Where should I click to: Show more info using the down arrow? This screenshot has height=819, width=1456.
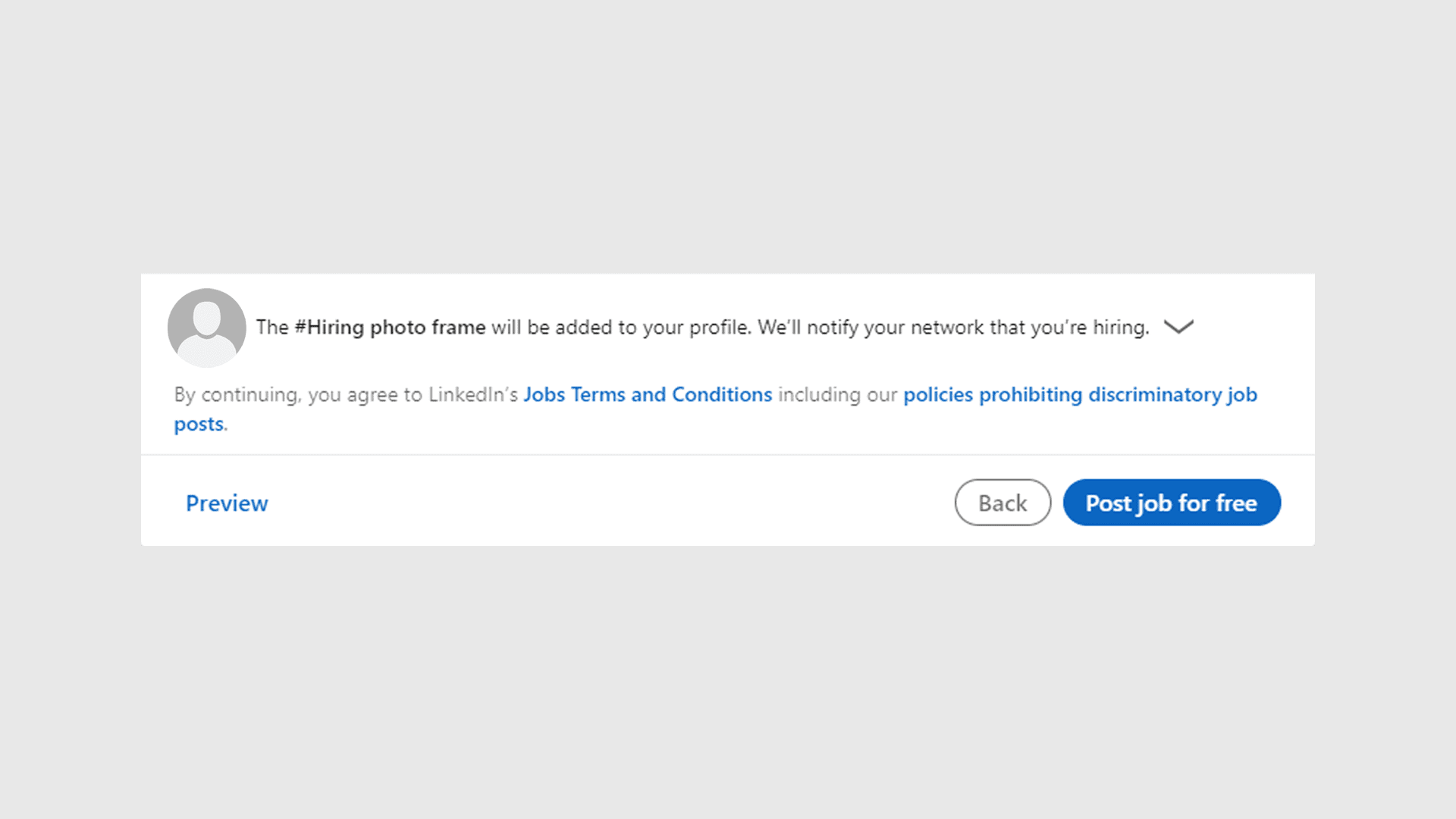[1178, 327]
